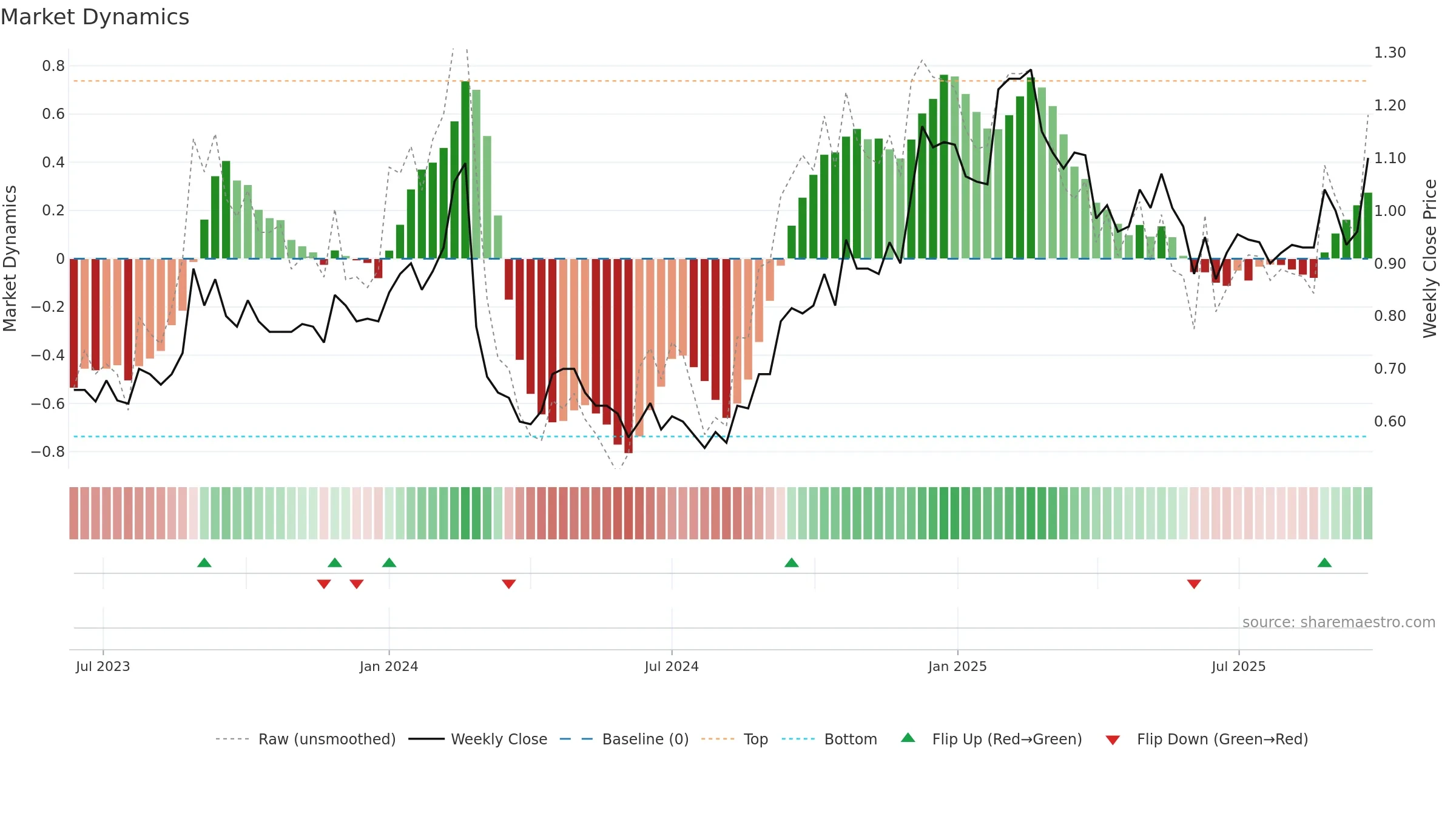
Task: Click the 0.4 tick on the left axis
Action: (53, 162)
